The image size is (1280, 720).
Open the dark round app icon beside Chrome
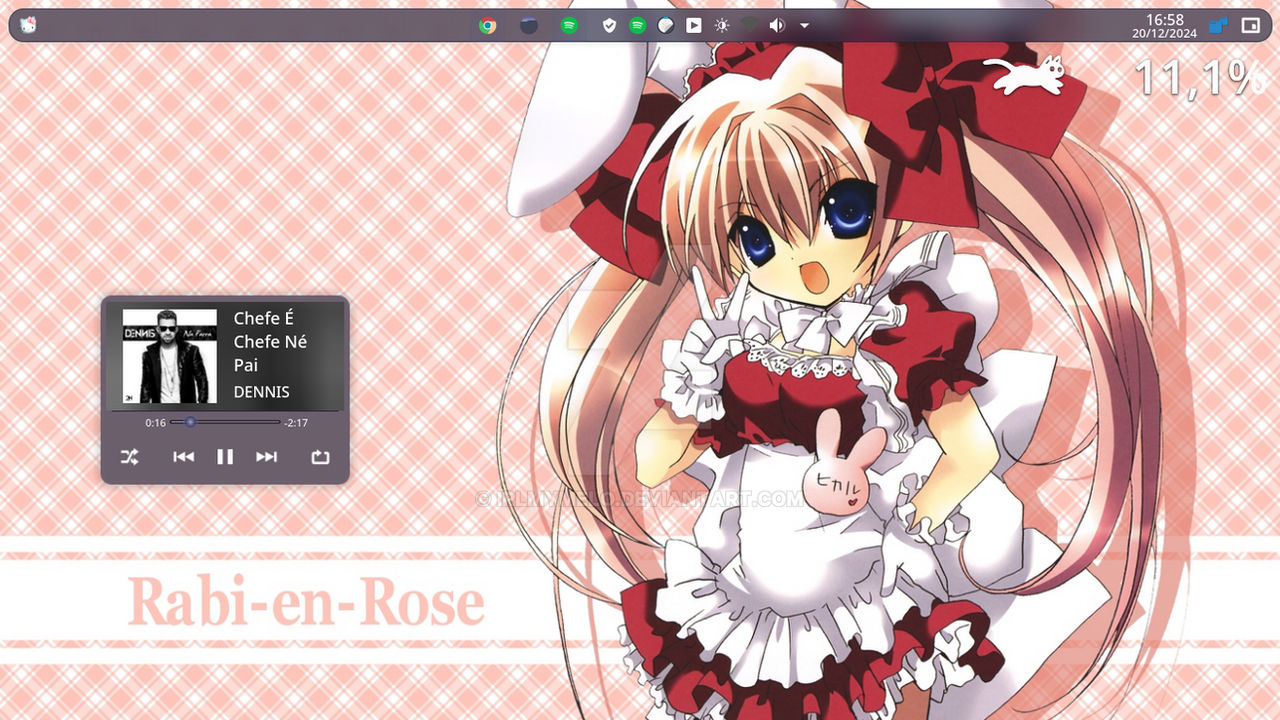pos(529,26)
